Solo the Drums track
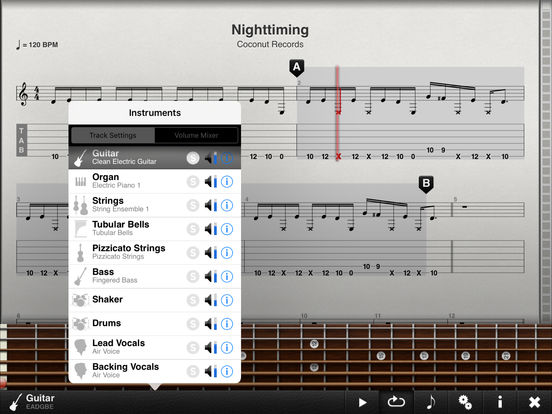 pyautogui.click(x=193, y=324)
